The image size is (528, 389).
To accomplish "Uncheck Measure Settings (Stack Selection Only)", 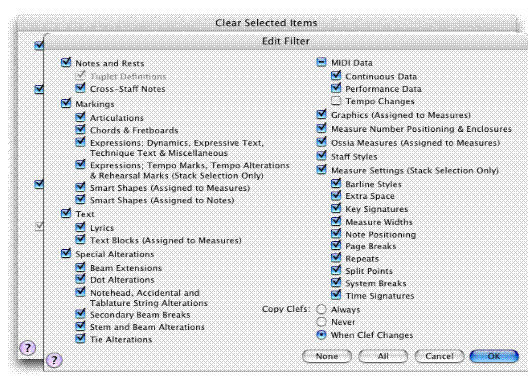I will click(322, 170).
